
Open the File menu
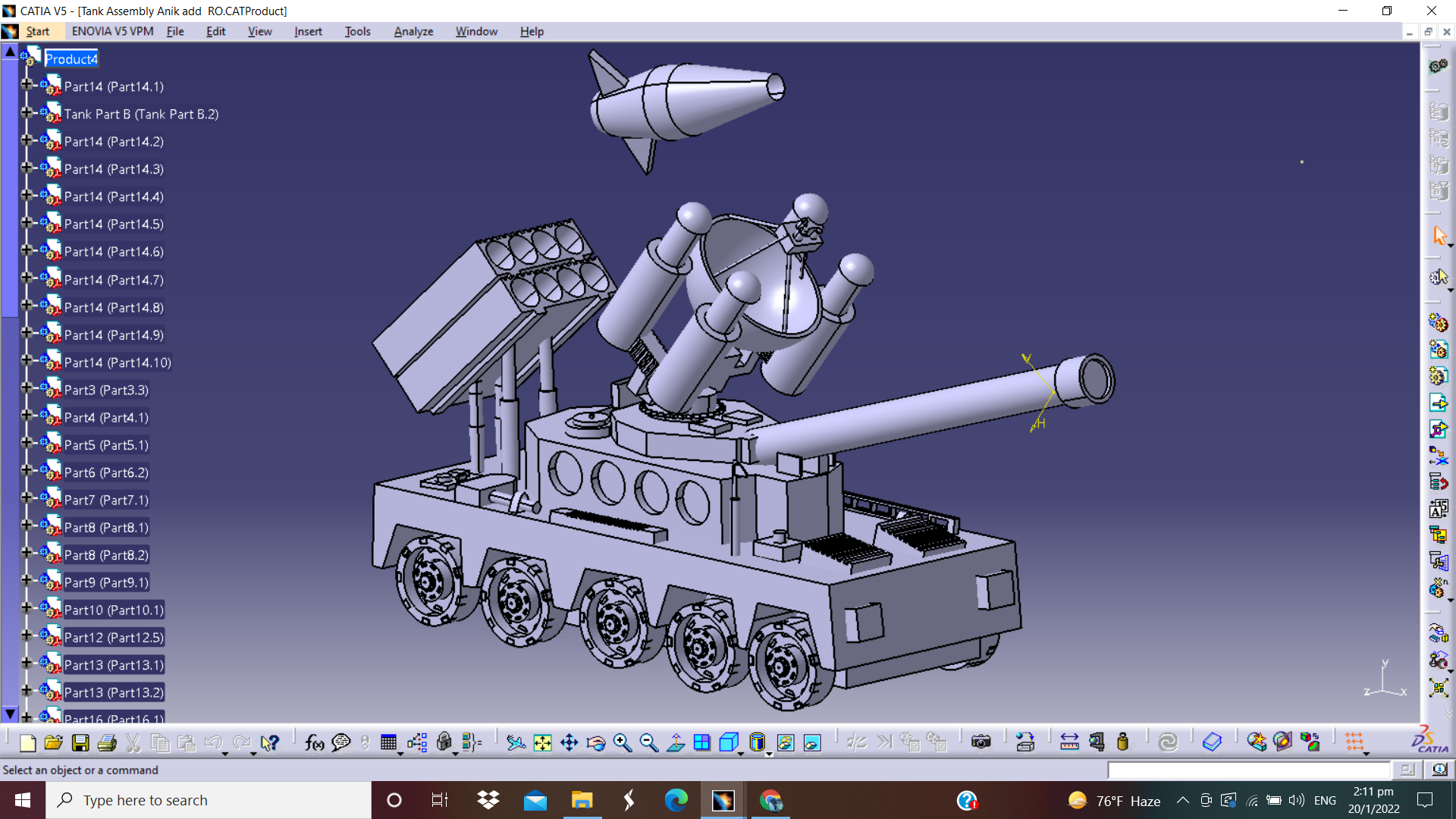click(x=175, y=31)
